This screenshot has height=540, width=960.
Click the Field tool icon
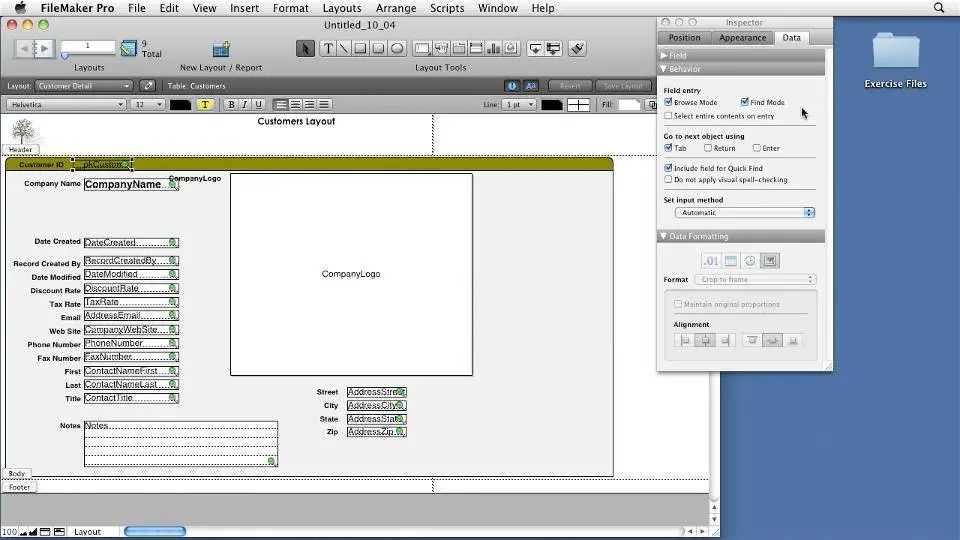pos(535,48)
